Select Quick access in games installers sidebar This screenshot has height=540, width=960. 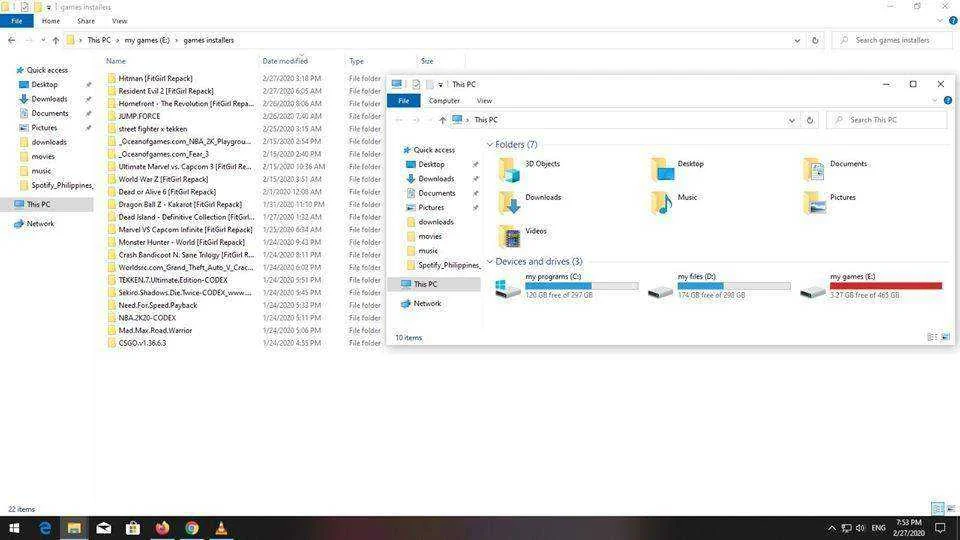click(x=47, y=70)
